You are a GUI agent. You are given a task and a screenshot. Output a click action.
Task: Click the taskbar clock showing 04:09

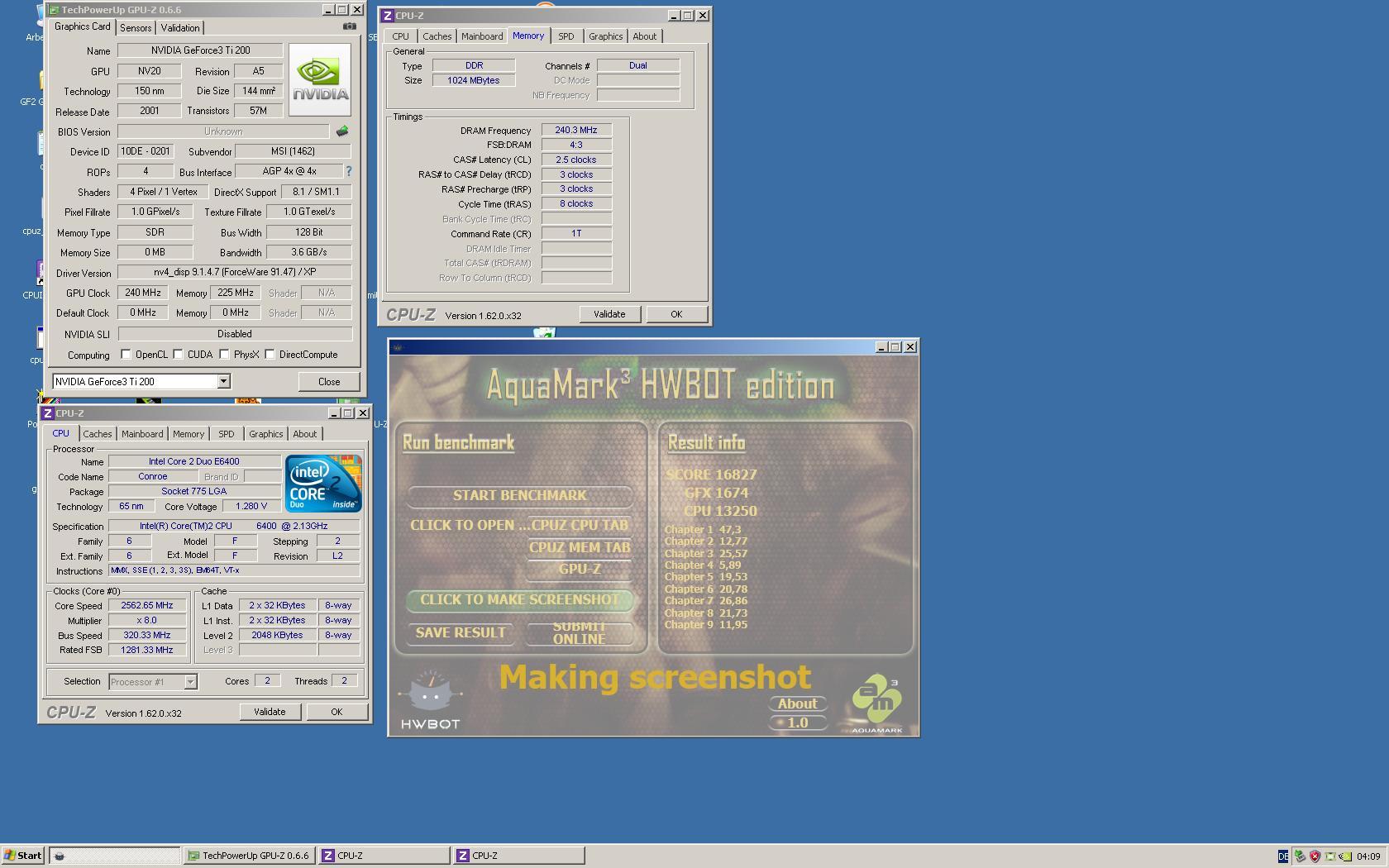tap(1368, 856)
